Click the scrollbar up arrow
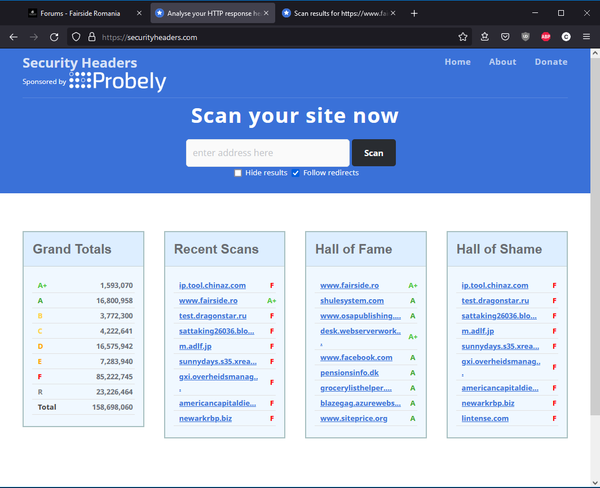The height and width of the screenshot is (488, 600). (x=595, y=54)
